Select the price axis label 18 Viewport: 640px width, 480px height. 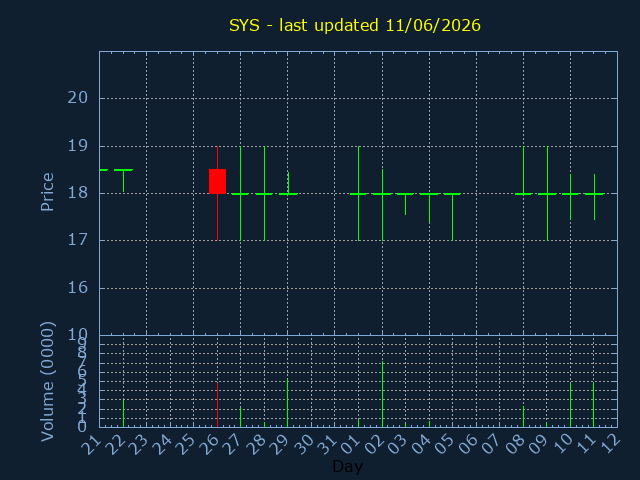(x=78, y=193)
